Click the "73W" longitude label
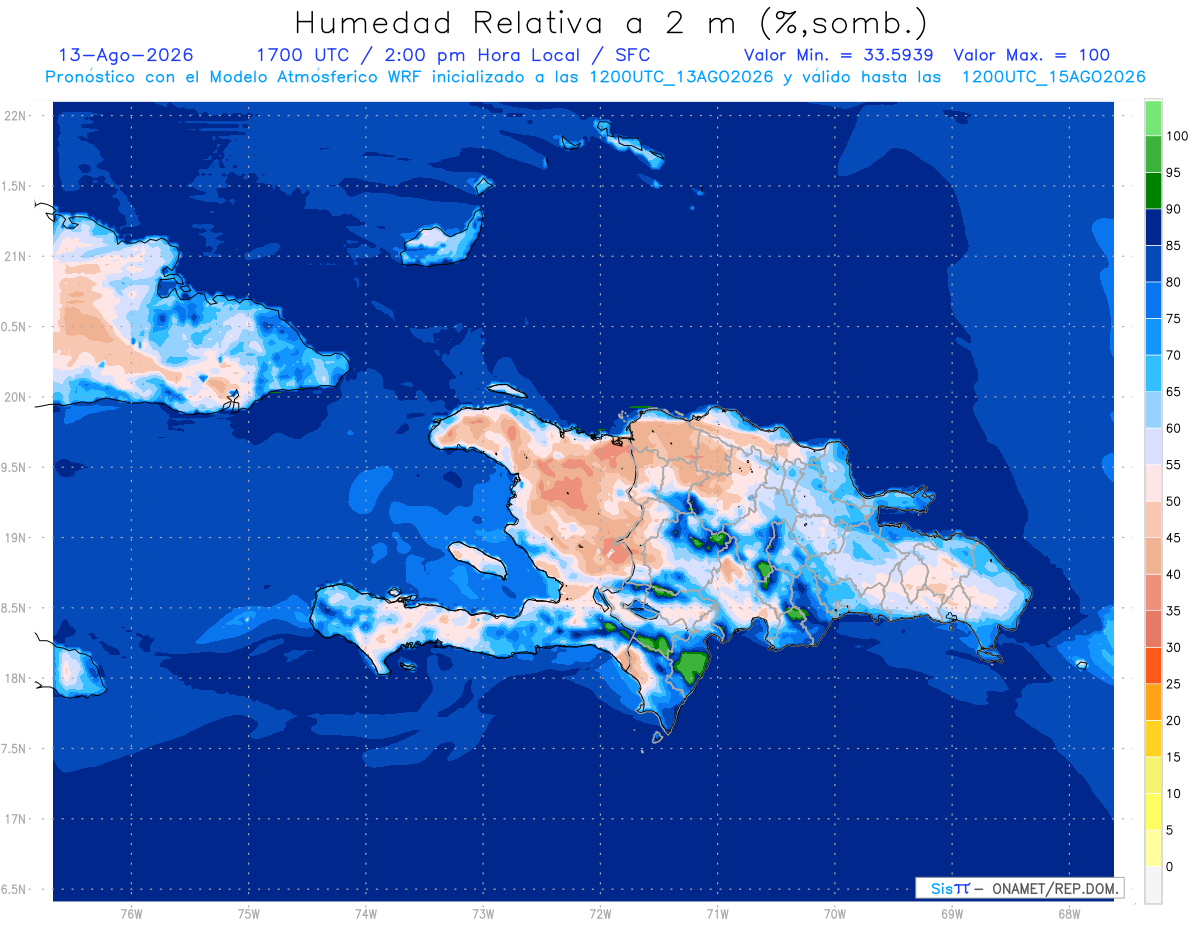Screen dimensions: 1200x927 point(482,914)
